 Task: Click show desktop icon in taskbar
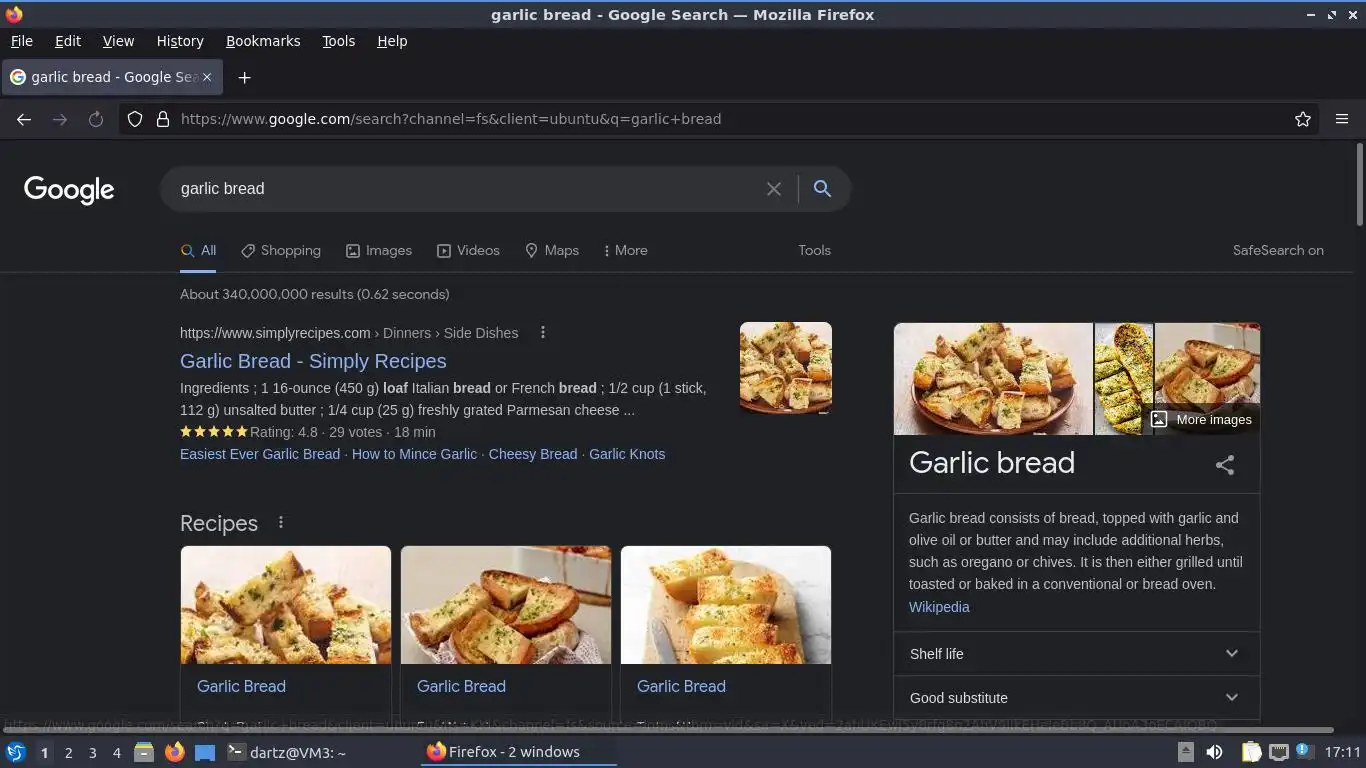click(204, 752)
